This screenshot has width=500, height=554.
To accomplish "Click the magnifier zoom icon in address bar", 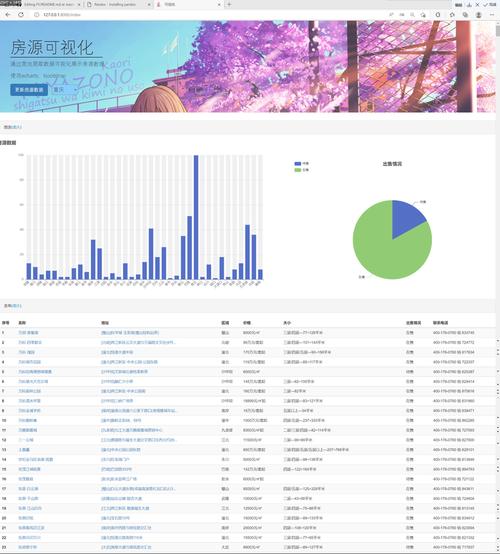I will pos(412,14).
